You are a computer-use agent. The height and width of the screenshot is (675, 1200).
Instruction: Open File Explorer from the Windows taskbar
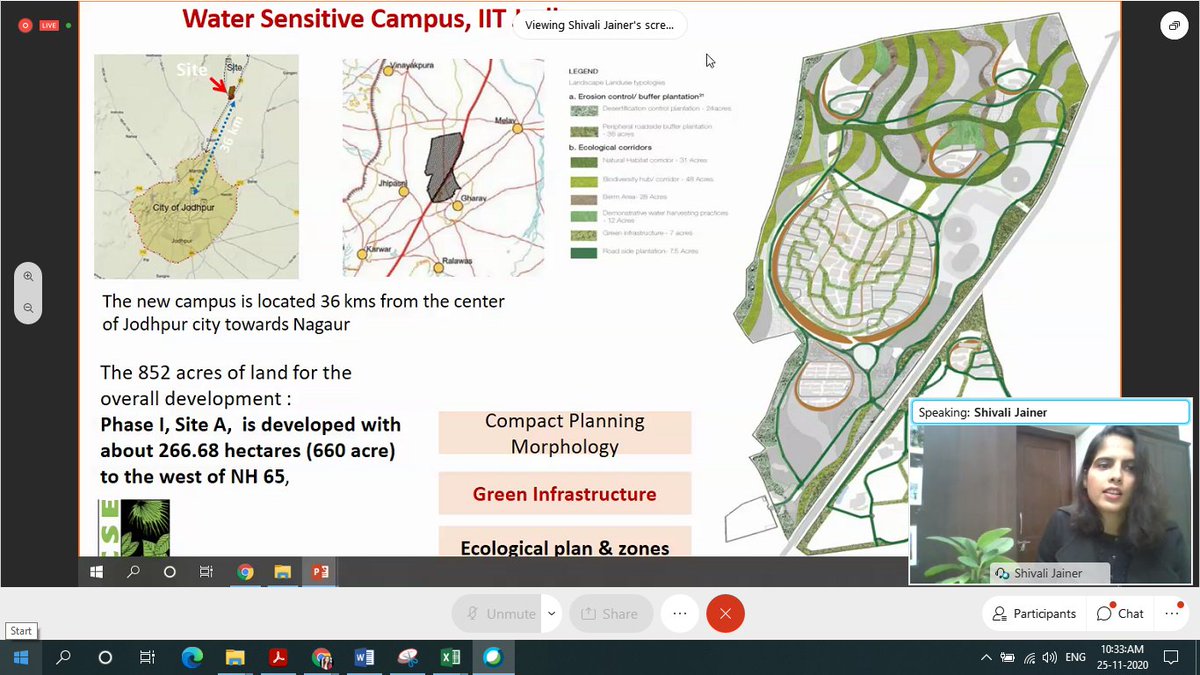click(x=235, y=657)
